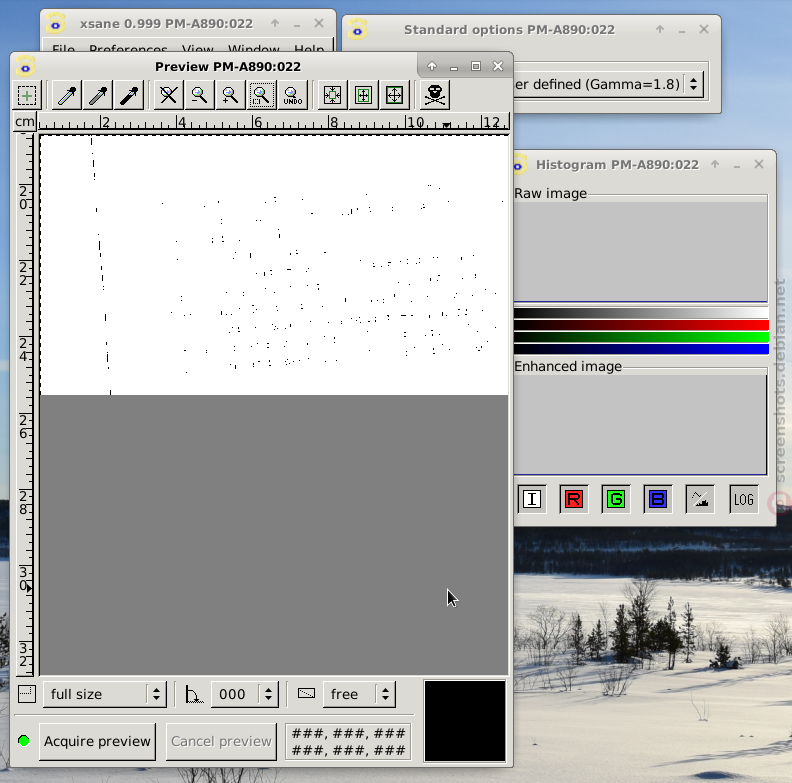Click stay-on-top arrow in Preview title bar
Screen dimensions: 792x783
click(432, 66)
